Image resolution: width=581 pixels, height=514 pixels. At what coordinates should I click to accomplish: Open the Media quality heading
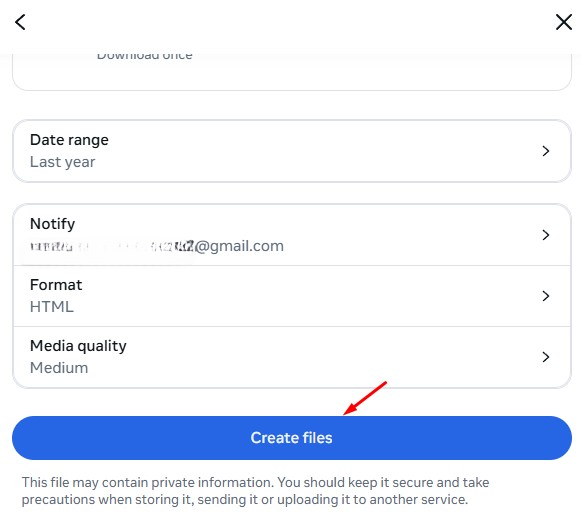(78, 346)
